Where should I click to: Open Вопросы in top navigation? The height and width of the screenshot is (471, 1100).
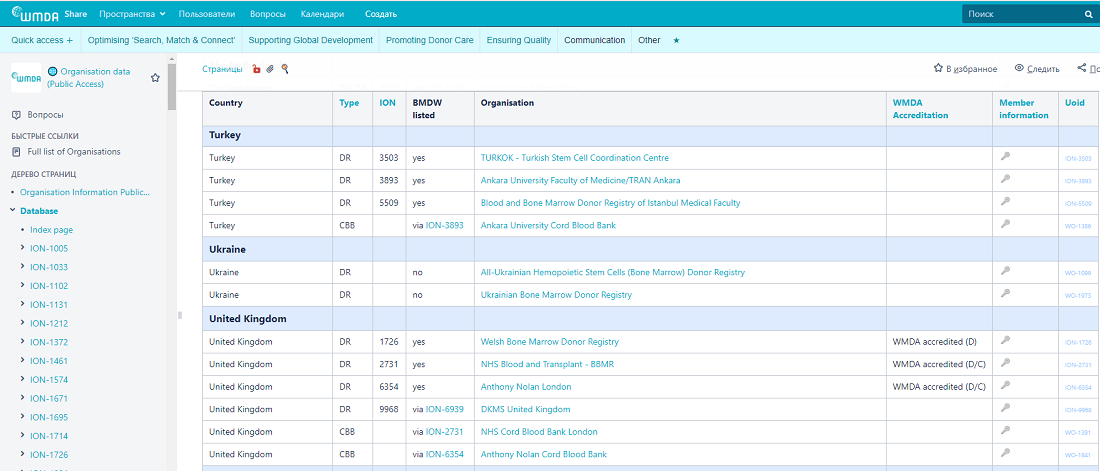[x=268, y=14]
